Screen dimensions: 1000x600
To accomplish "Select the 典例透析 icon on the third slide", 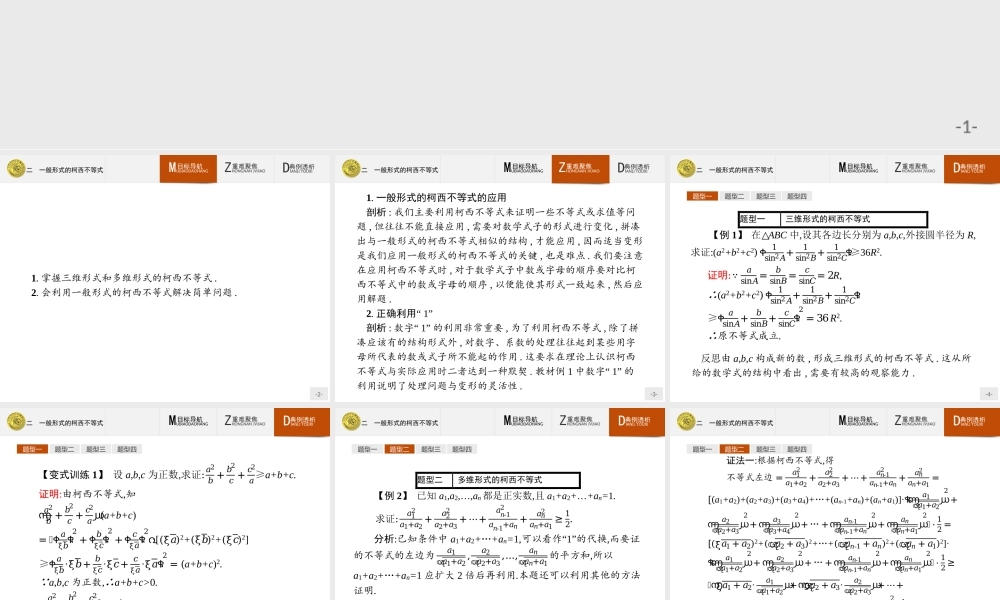I will [970, 168].
